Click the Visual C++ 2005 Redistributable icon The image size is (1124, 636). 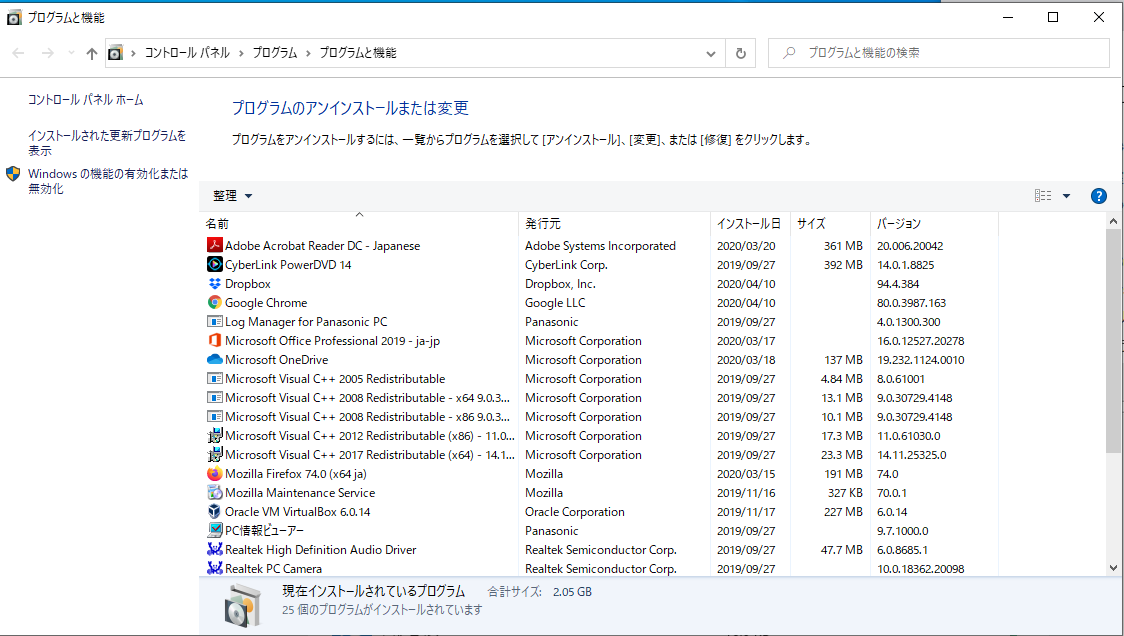[x=214, y=379]
